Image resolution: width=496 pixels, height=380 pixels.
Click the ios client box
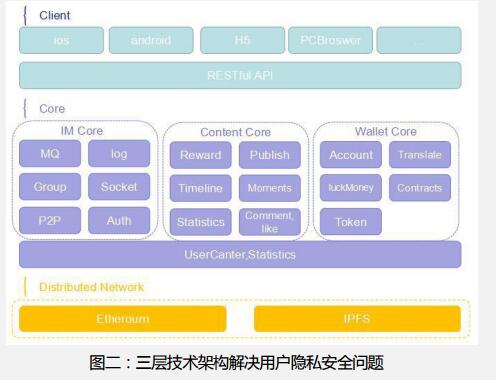61,40
